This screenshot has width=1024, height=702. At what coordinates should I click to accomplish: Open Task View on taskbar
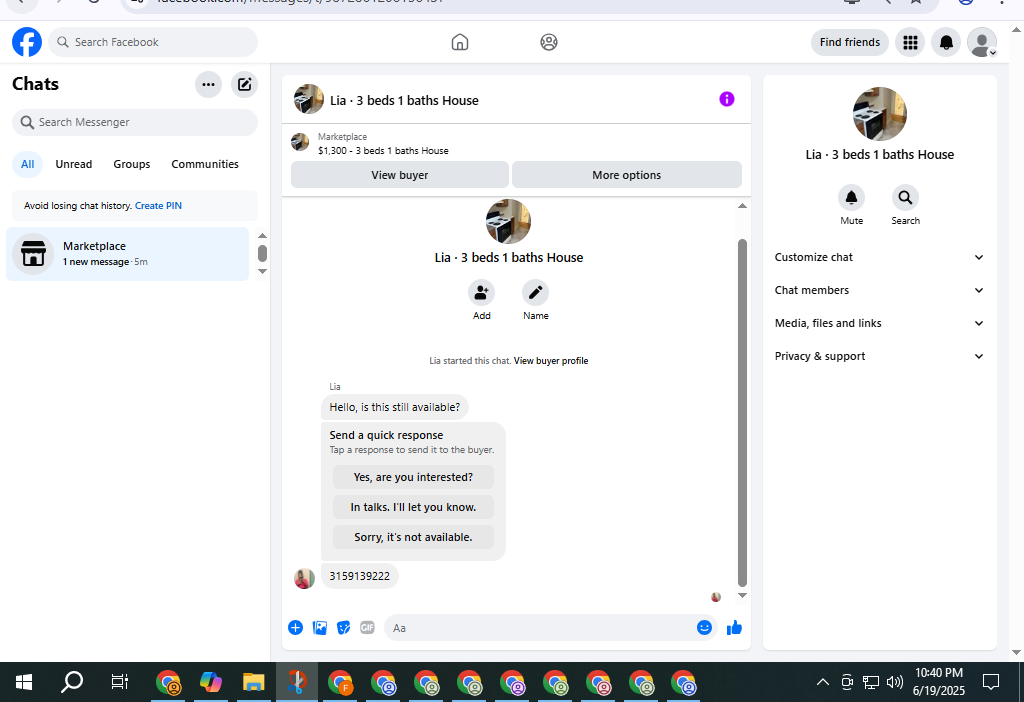120,682
